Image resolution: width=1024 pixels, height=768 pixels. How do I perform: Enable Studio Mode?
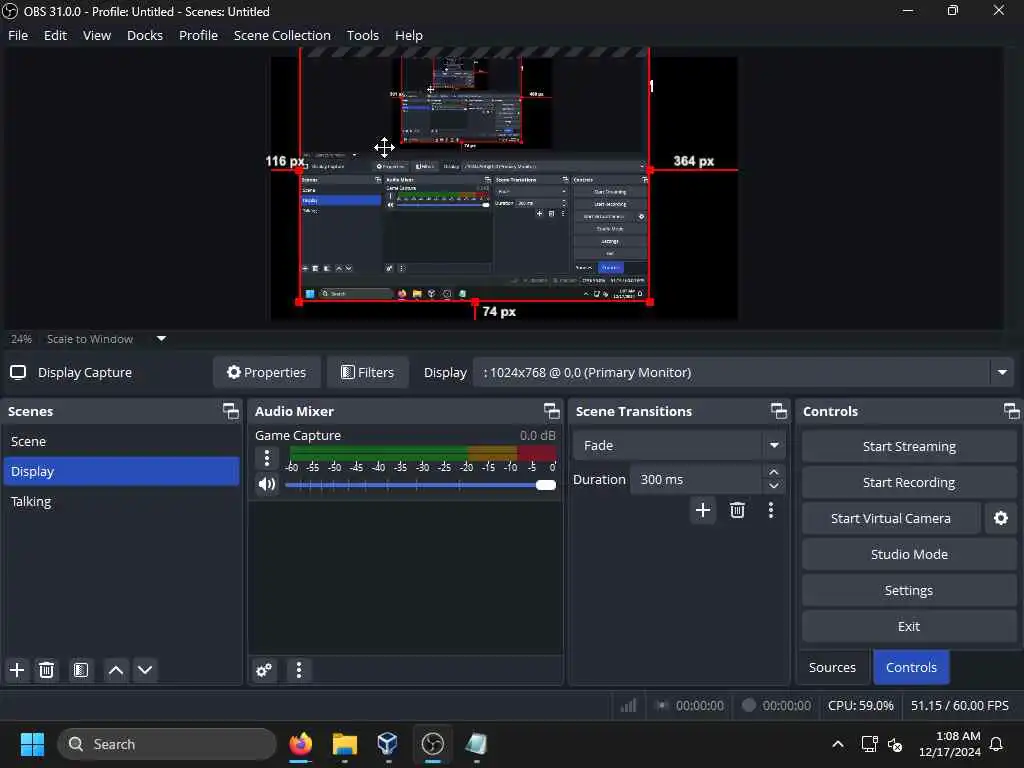[909, 554]
